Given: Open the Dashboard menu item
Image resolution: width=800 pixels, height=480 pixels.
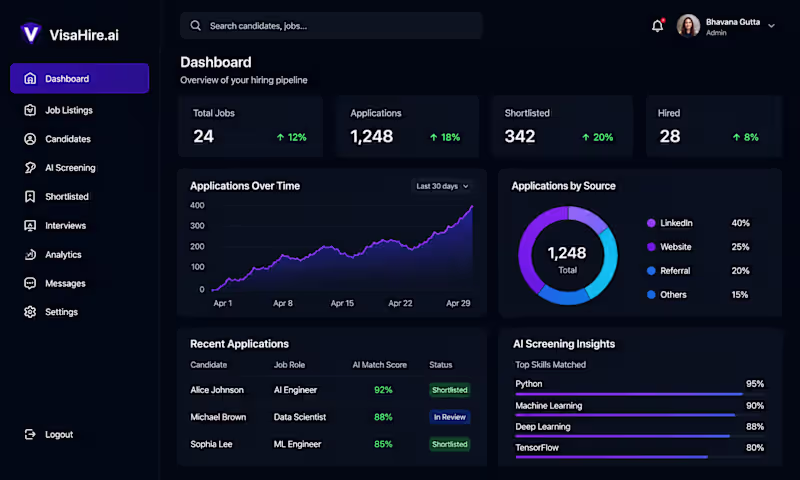Looking at the screenshot, I should click(x=80, y=79).
